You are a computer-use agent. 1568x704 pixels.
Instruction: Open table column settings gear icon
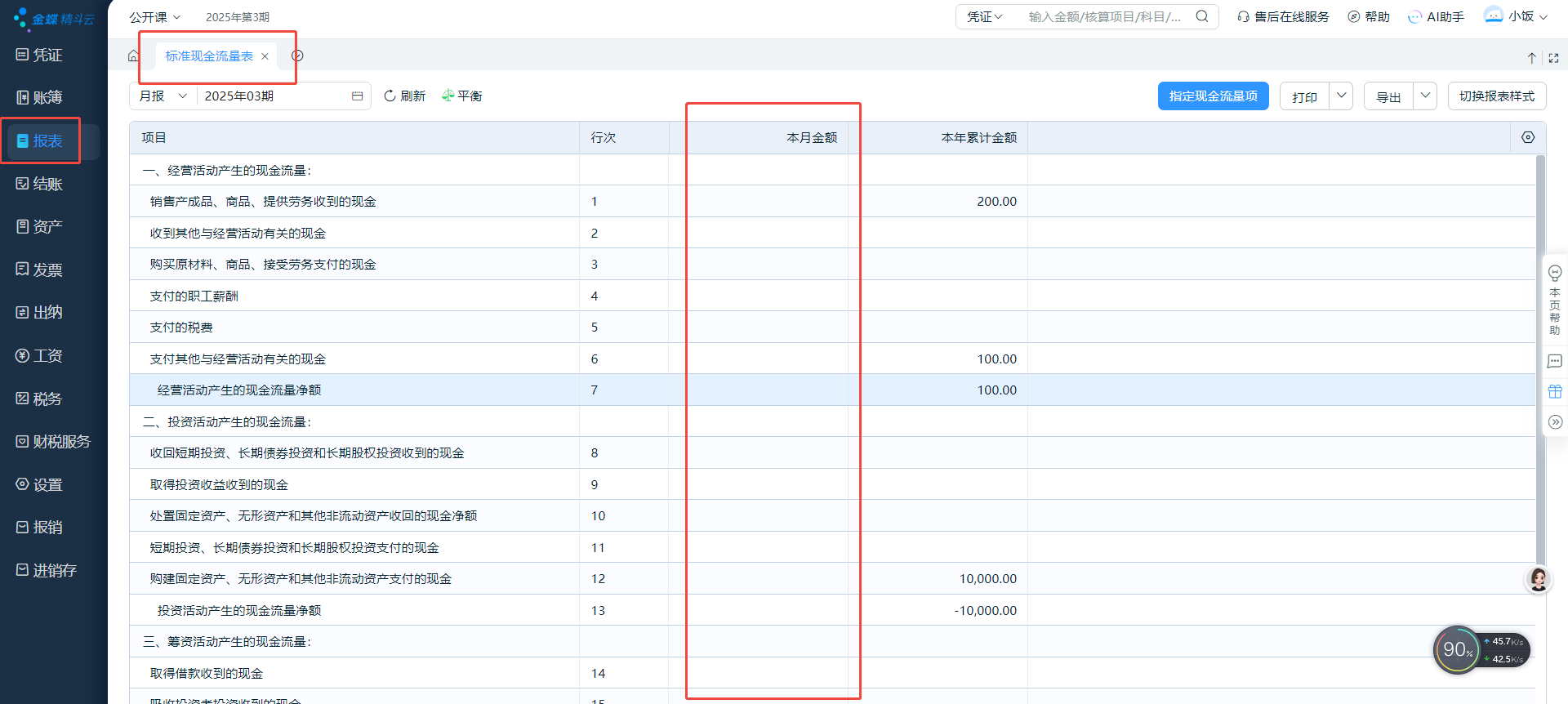1528,138
